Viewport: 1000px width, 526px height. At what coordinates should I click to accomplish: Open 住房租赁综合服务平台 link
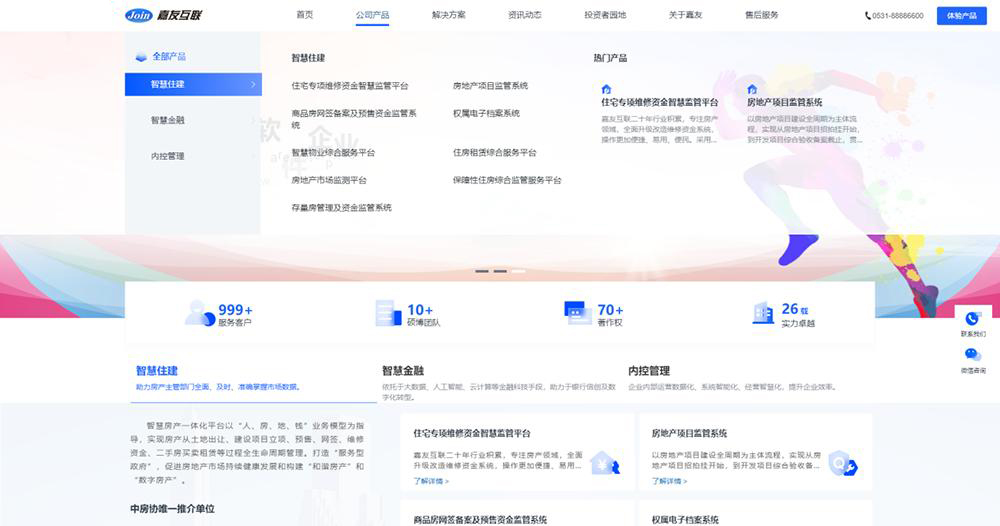[x=495, y=153]
